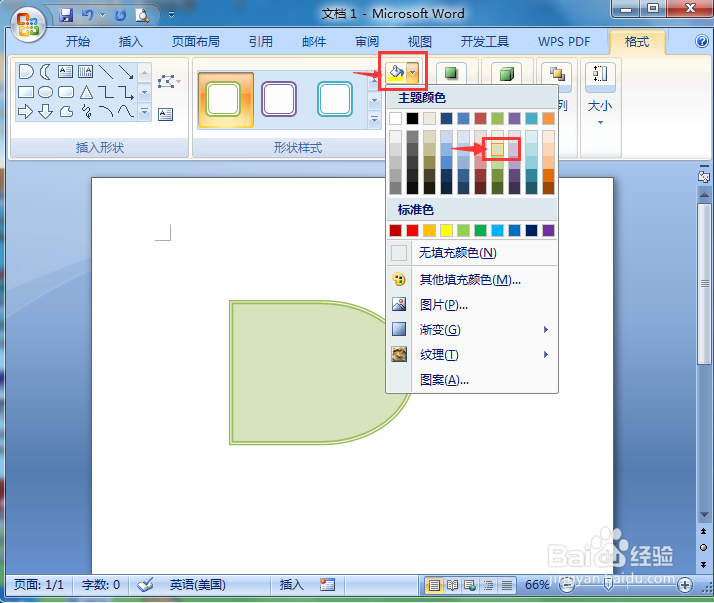Pick the standard purple color swatch
This screenshot has width=714, height=603.
pyautogui.click(x=548, y=230)
